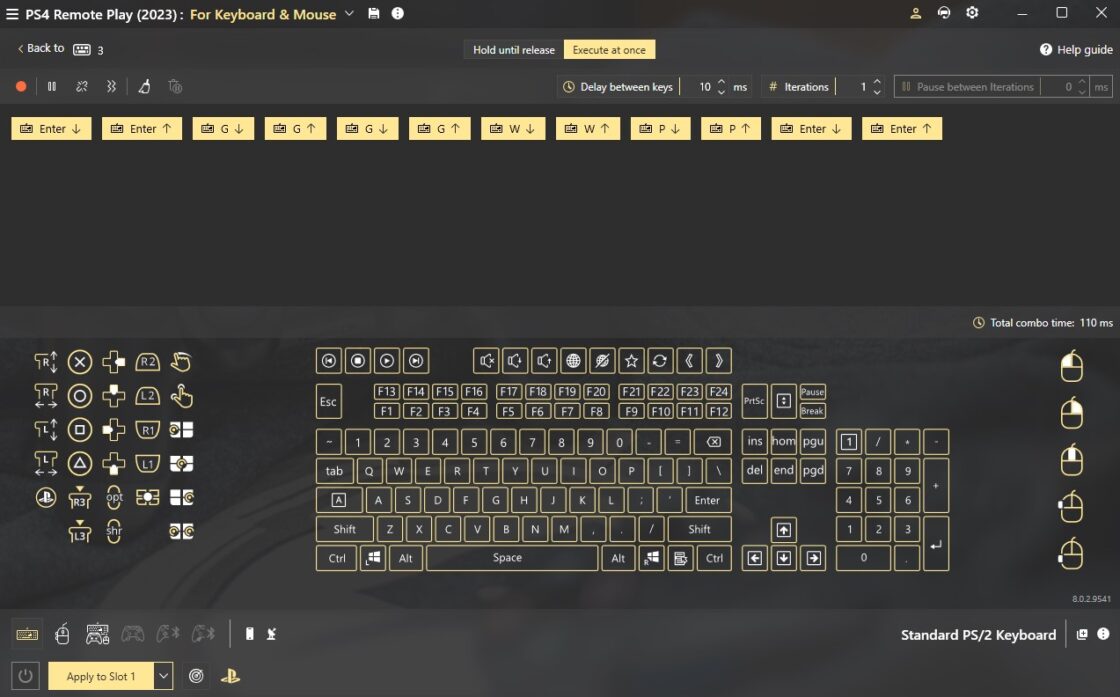This screenshot has height=697, width=1120.
Task: Click the Space key on virtual keyboard
Action: pyautogui.click(x=511, y=558)
